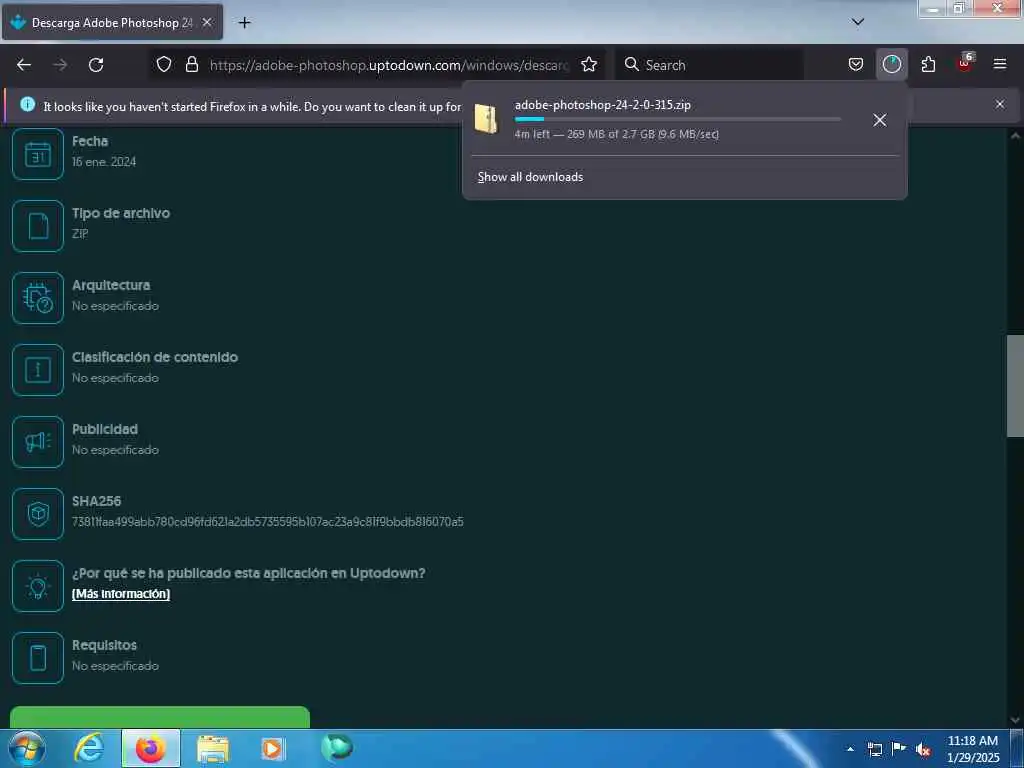
Task: Click the SHA256 shield icon
Action: 38,514
